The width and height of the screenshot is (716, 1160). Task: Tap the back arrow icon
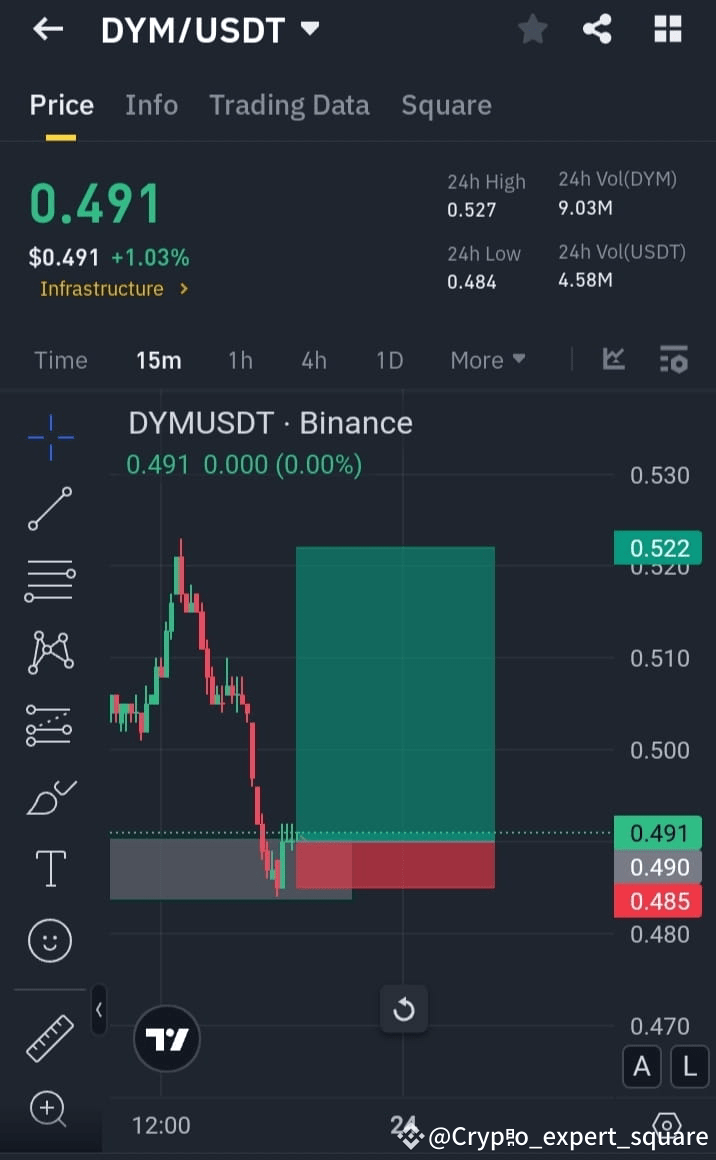point(48,30)
